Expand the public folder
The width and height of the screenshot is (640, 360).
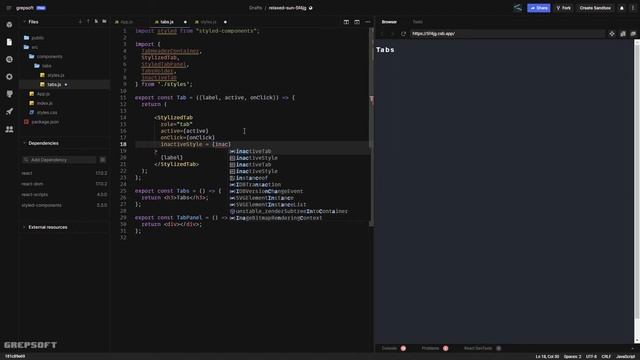coord(34,38)
